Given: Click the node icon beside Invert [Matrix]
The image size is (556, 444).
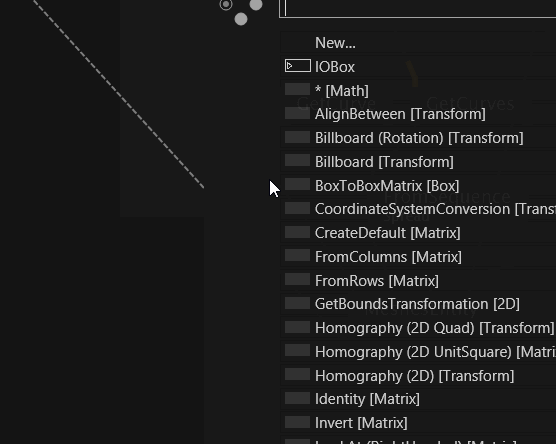Looking at the screenshot, I should point(298,422).
